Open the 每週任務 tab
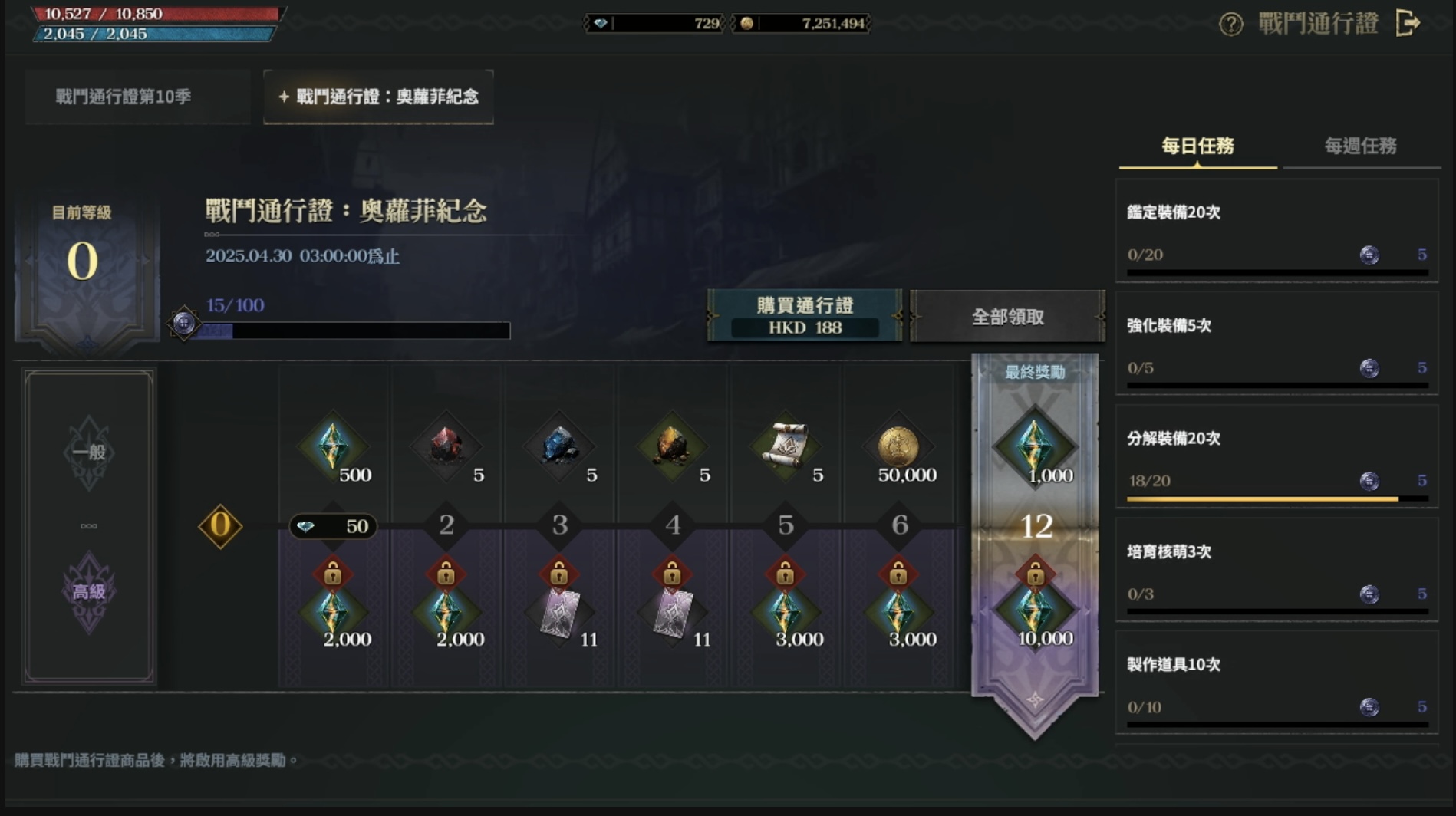The height and width of the screenshot is (816, 1456). [x=1360, y=146]
